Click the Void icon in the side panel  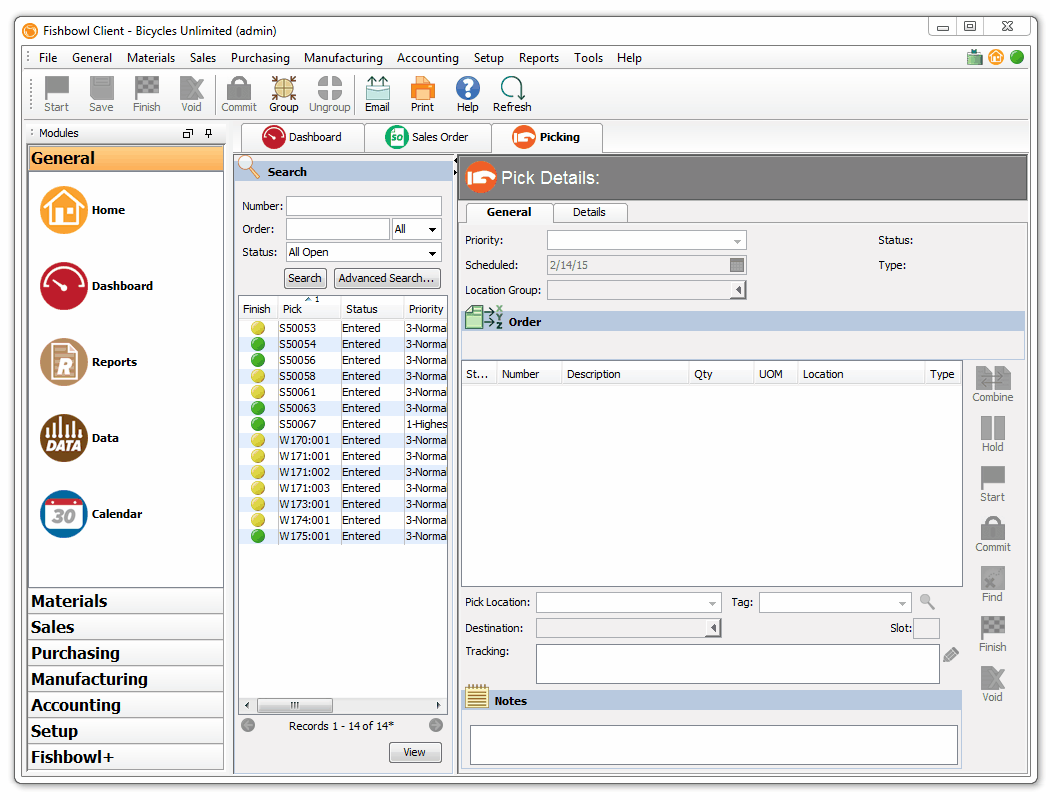pyautogui.click(x=992, y=684)
